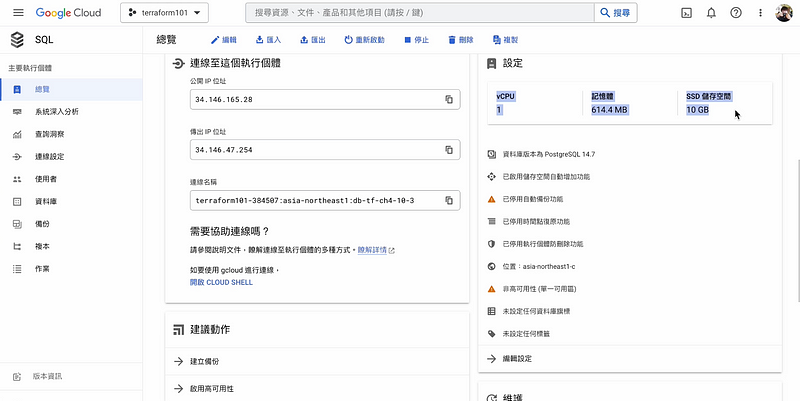Click warning icon beside 非高可用性

click(x=491, y=289)
